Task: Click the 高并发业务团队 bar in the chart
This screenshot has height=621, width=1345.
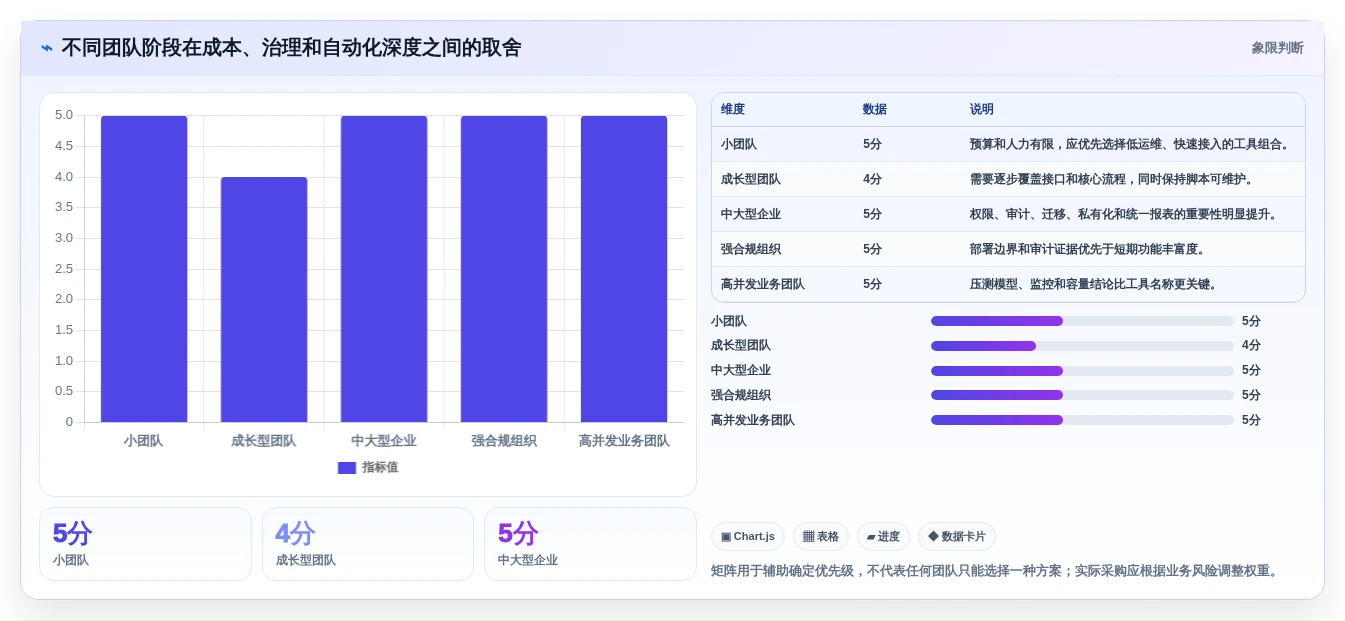Action: click(624, 269)
